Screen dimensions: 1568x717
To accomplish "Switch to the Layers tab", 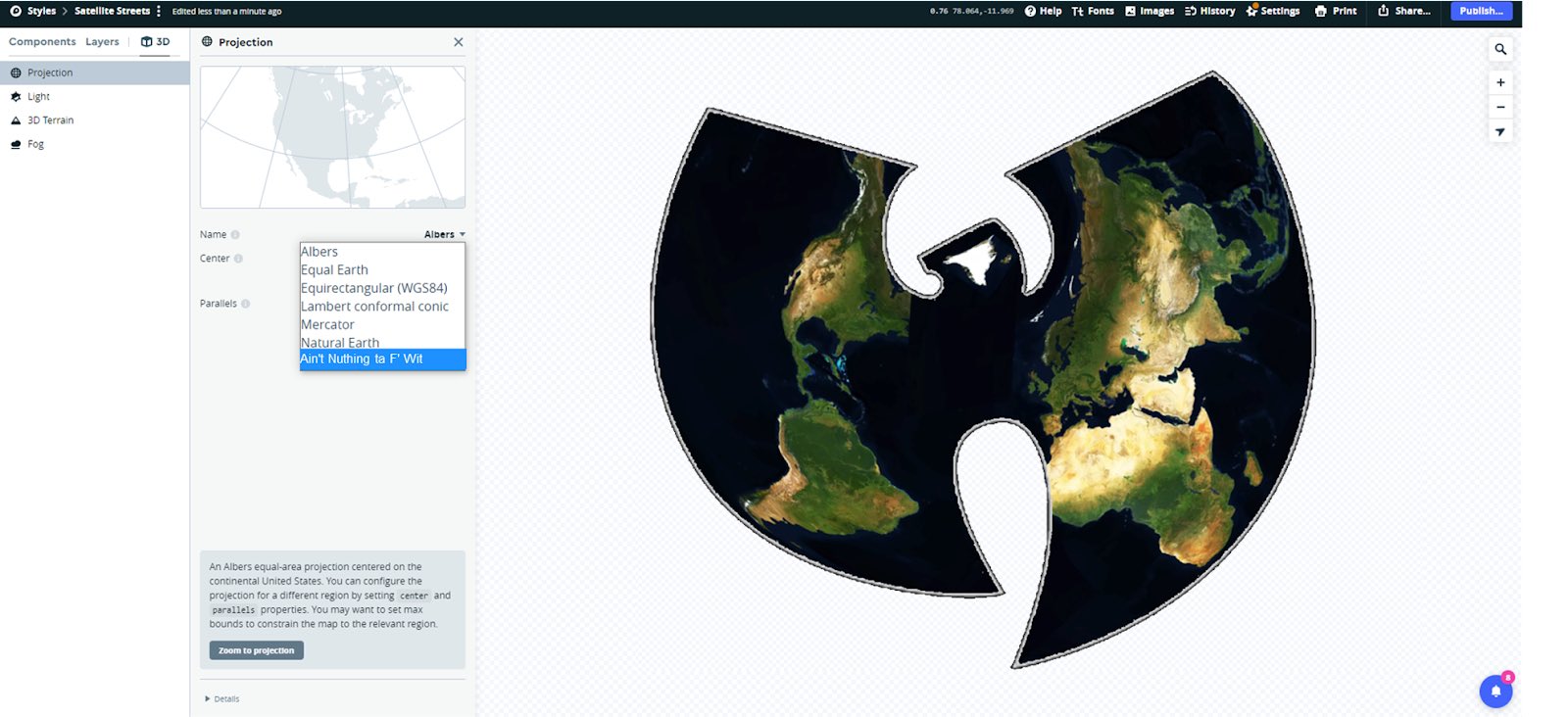I will pos(102,42).
